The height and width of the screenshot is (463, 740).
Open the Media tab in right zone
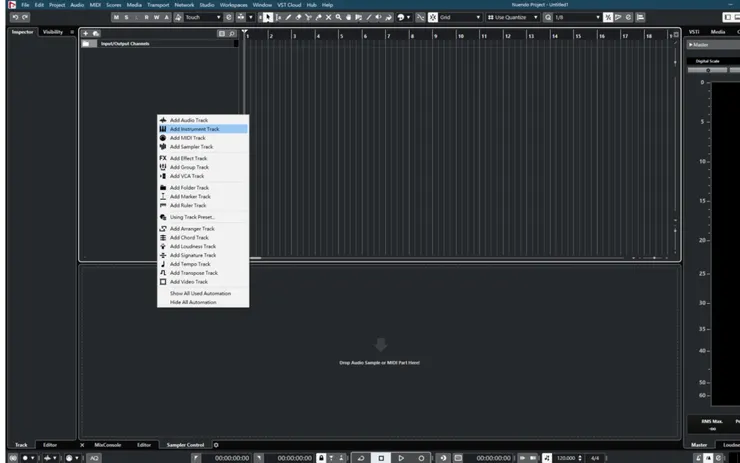(x=718, y=32)
